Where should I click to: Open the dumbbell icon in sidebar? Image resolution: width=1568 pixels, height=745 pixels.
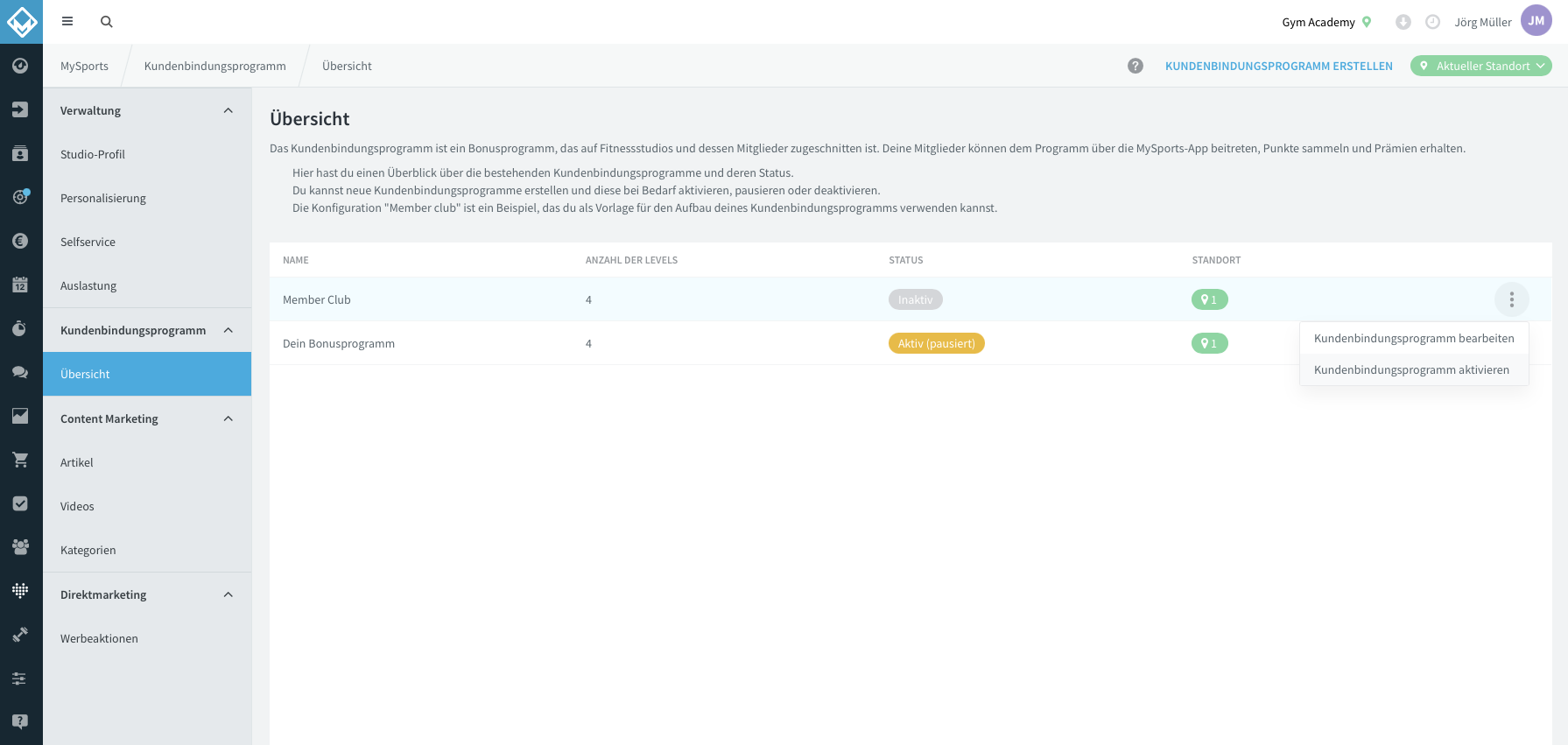coord(20,635)
